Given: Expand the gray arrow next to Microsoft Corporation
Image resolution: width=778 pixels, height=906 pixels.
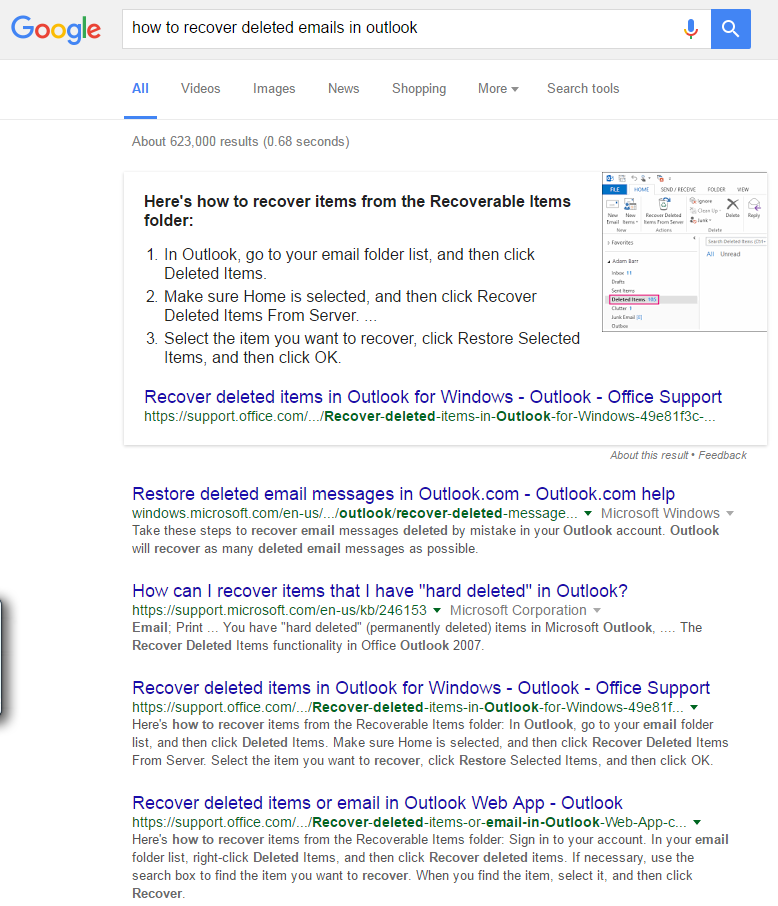Looking at the screenshot, I should pyautogui.click(x=597, y=610).
